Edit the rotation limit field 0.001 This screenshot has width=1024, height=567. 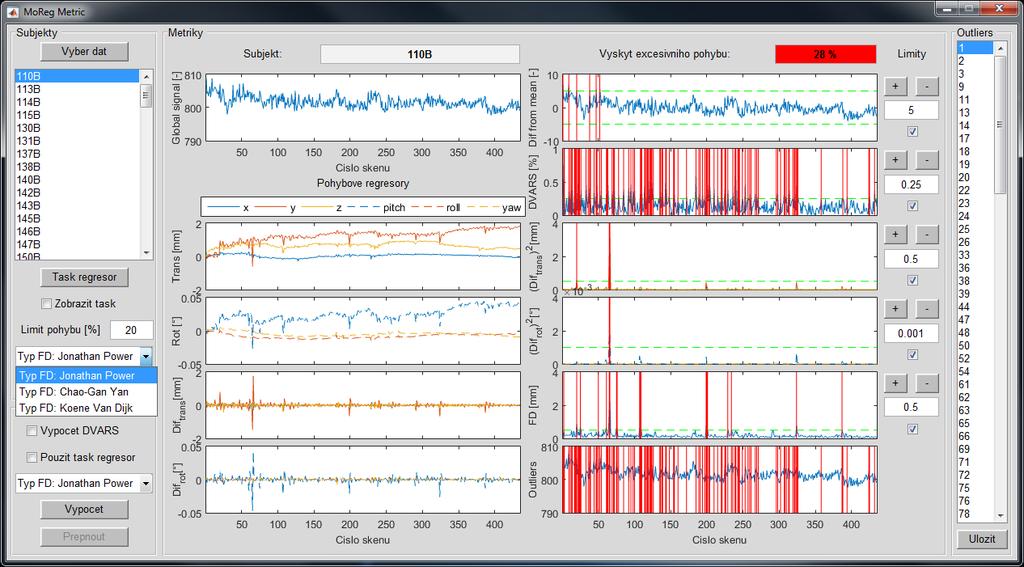coord(911,334)
